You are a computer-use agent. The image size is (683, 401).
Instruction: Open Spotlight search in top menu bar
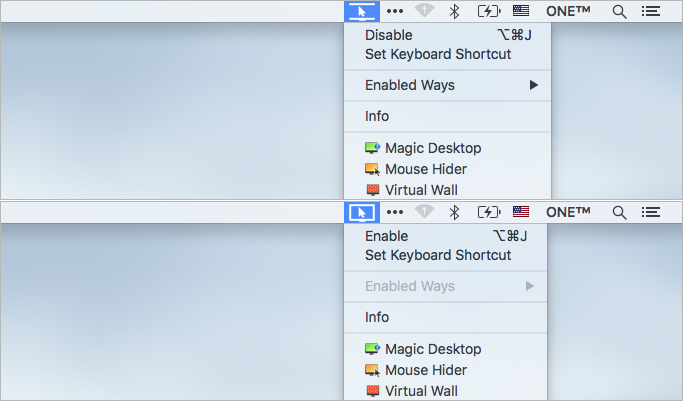[x=619, y=12]
